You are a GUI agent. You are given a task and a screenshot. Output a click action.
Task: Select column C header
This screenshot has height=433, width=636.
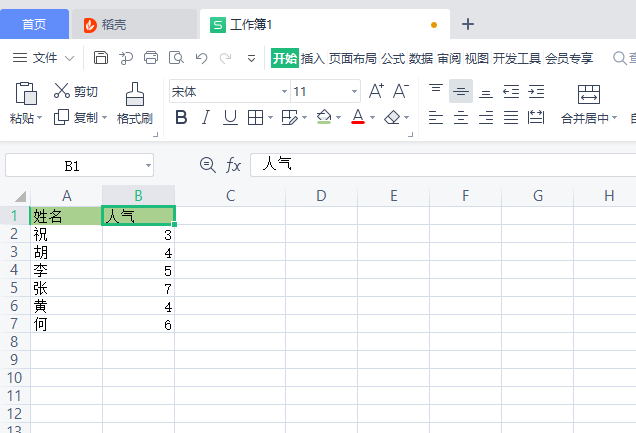tap(230, 196)
